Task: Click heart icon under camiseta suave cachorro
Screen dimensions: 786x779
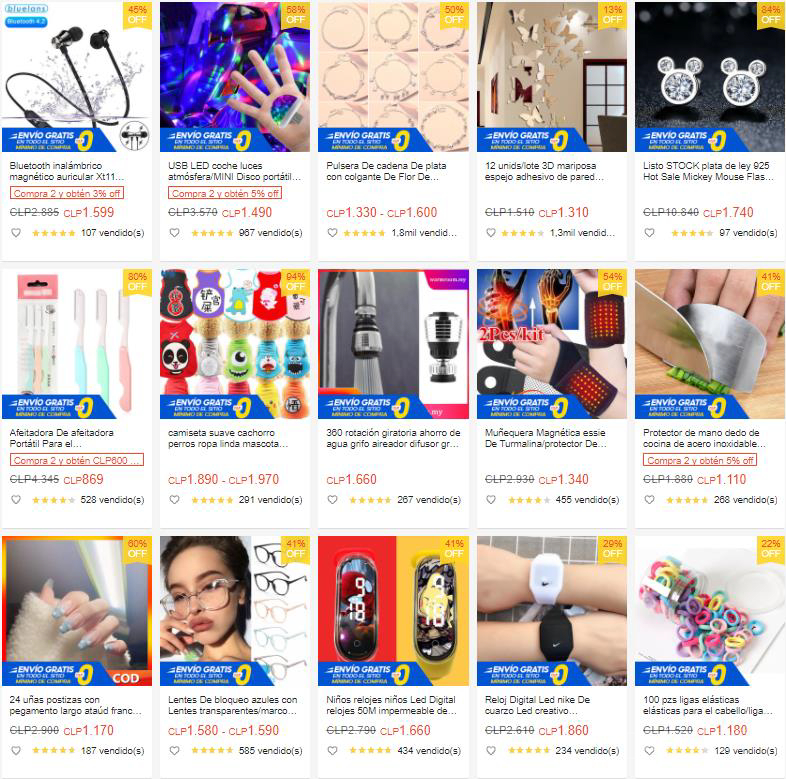Action: tap(174, 500)
